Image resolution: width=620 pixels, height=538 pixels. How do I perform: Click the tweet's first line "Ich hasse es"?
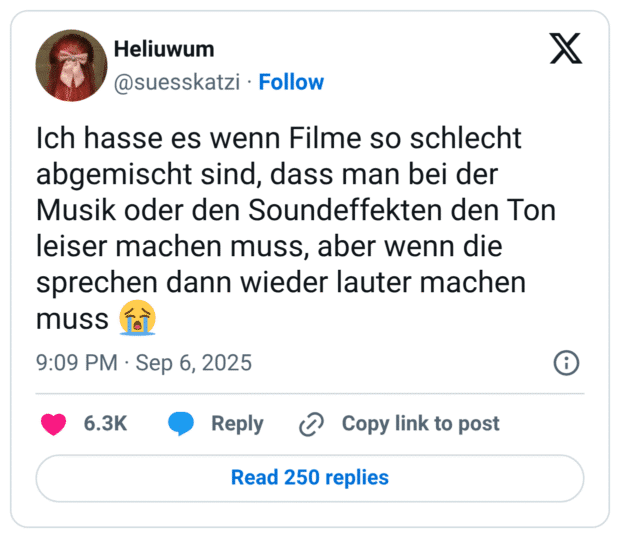click(118, 138)
